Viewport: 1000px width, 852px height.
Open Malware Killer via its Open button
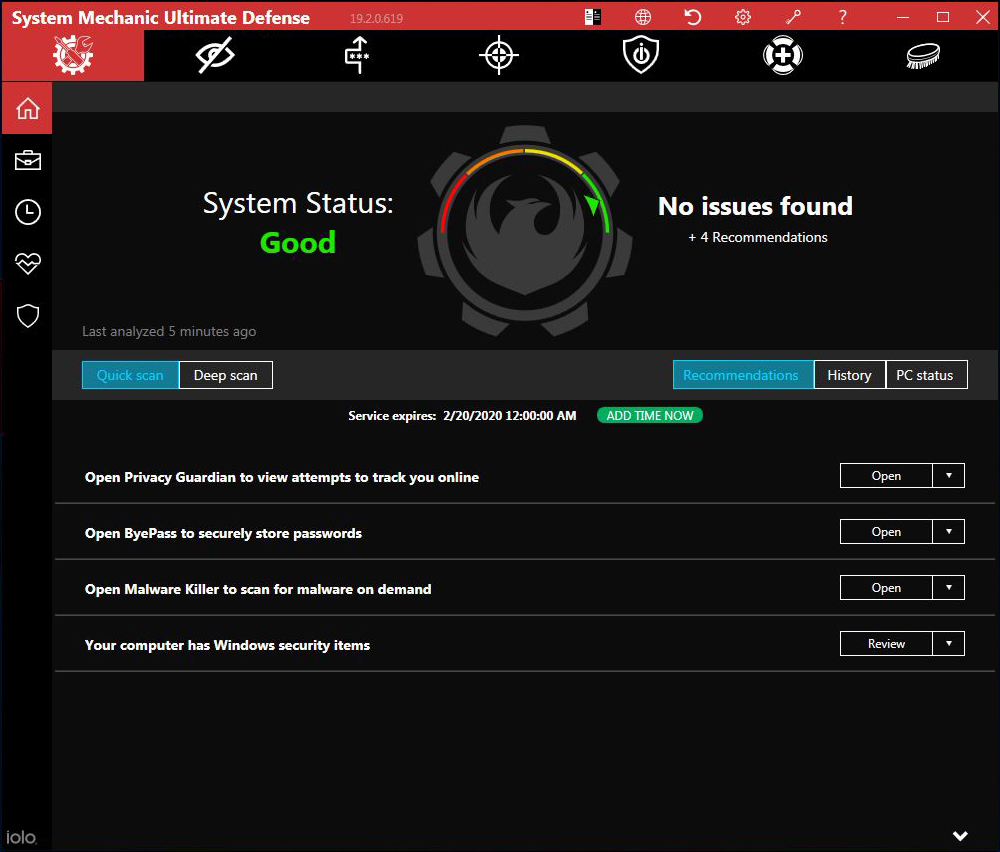(x=886, y=588)
